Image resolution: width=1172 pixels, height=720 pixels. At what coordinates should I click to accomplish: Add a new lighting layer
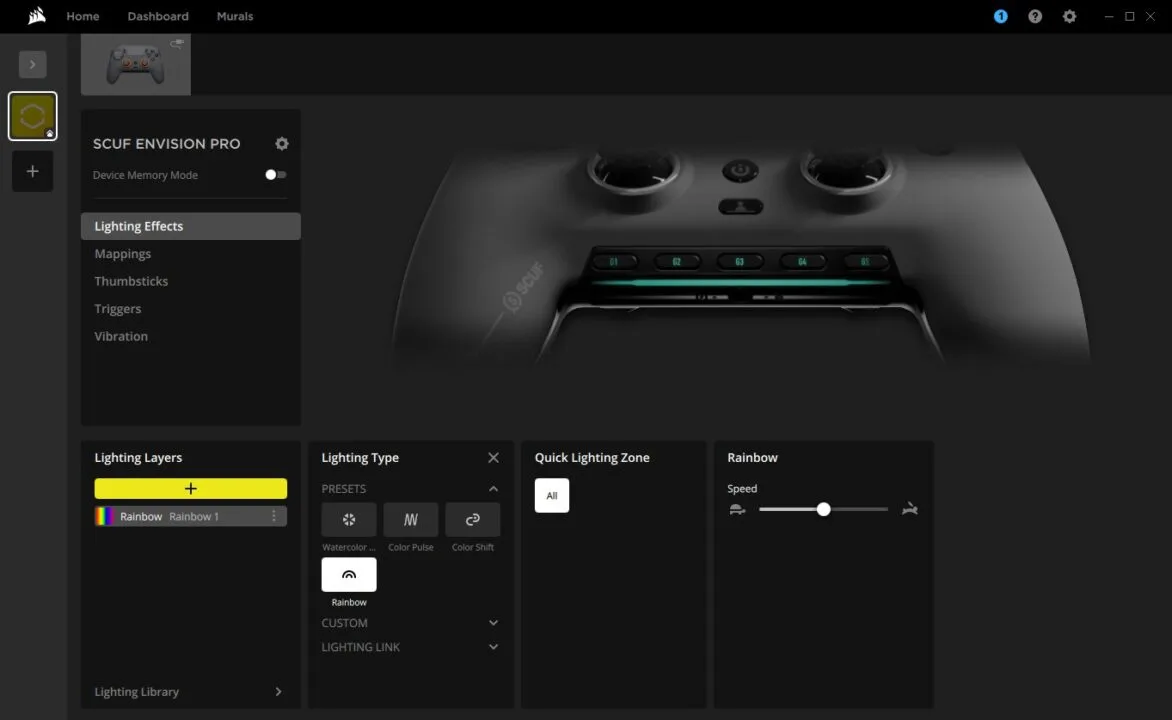pyautogui.click(x=190, y=488)
